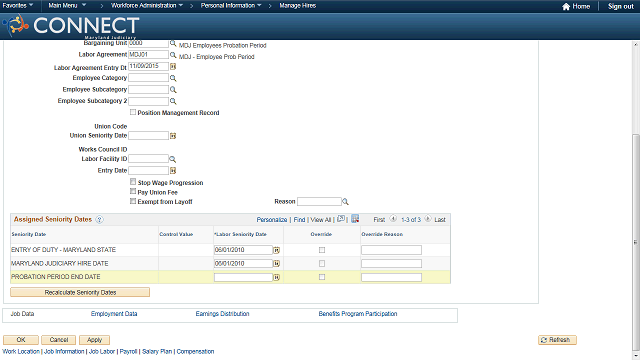Click the OK button
Image resolution: width=640 pixels, height=360 pixels.
tap(21, 340)
